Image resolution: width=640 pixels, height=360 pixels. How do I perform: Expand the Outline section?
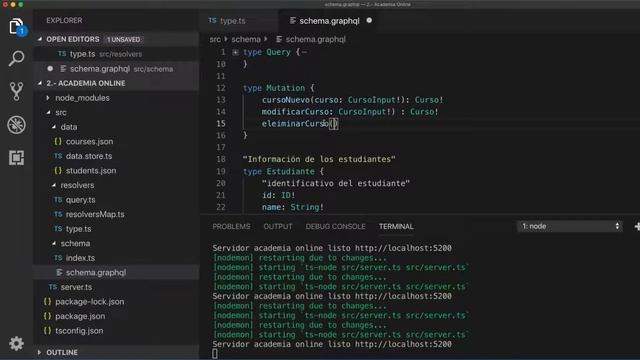(x=40, y=352)
